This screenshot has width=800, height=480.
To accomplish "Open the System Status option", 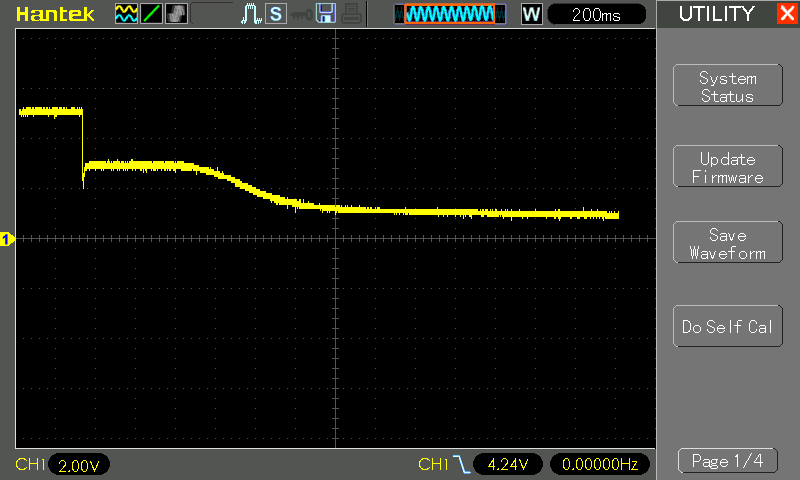I will 728,85.
